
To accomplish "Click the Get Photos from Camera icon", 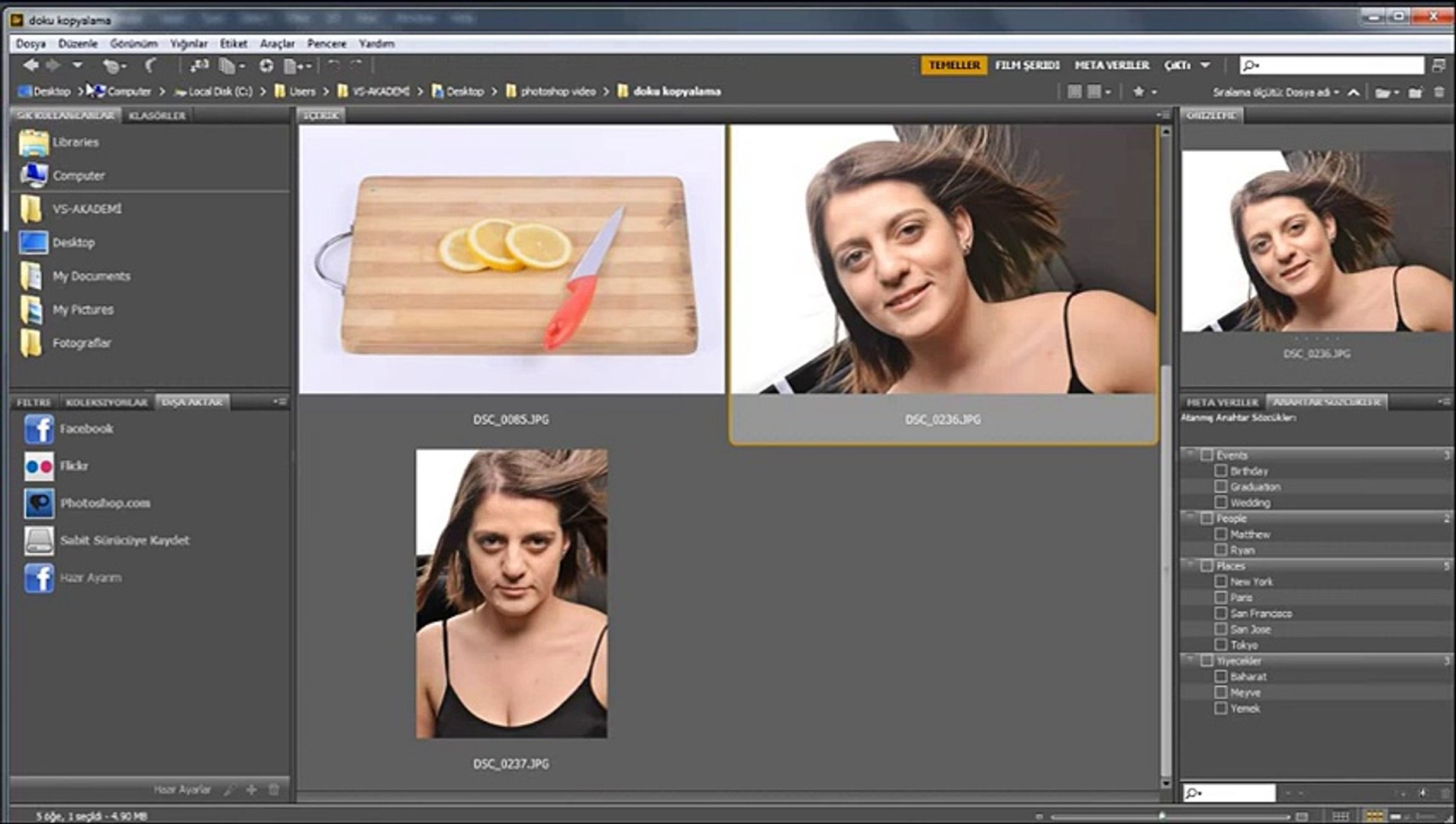I will coord(199,66).
